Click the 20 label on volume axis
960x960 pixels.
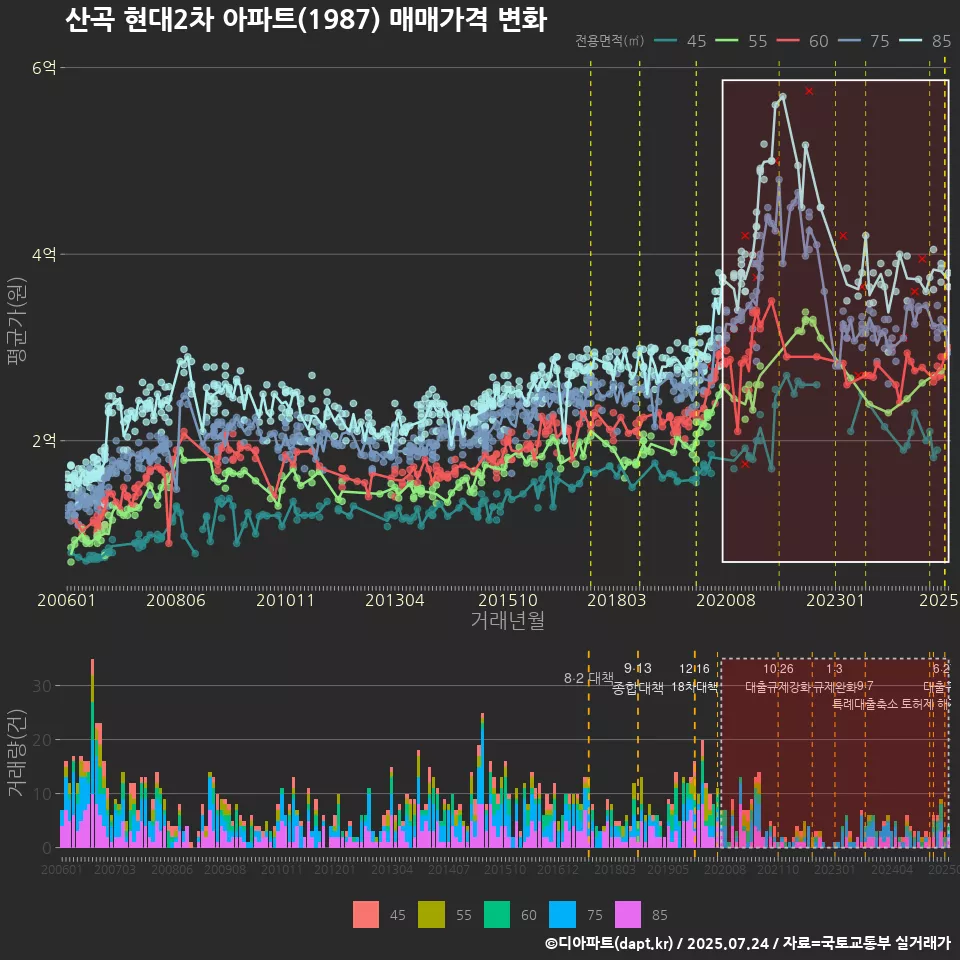coord(42,740)
